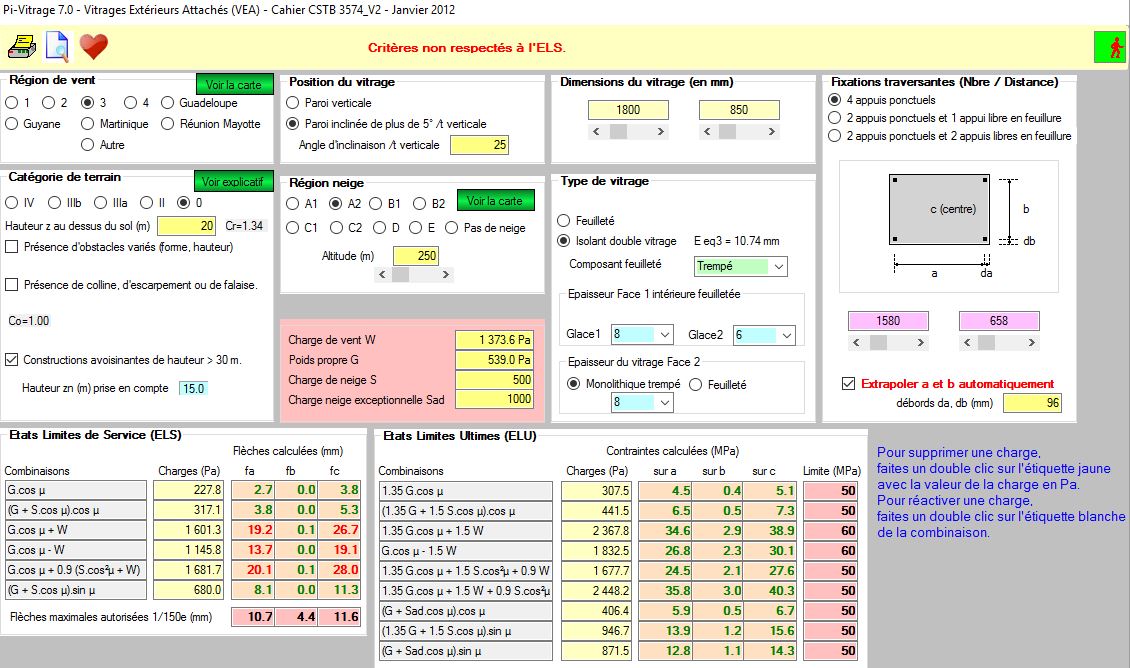Choose the Feuilleté glazing type

pos(564,221)
